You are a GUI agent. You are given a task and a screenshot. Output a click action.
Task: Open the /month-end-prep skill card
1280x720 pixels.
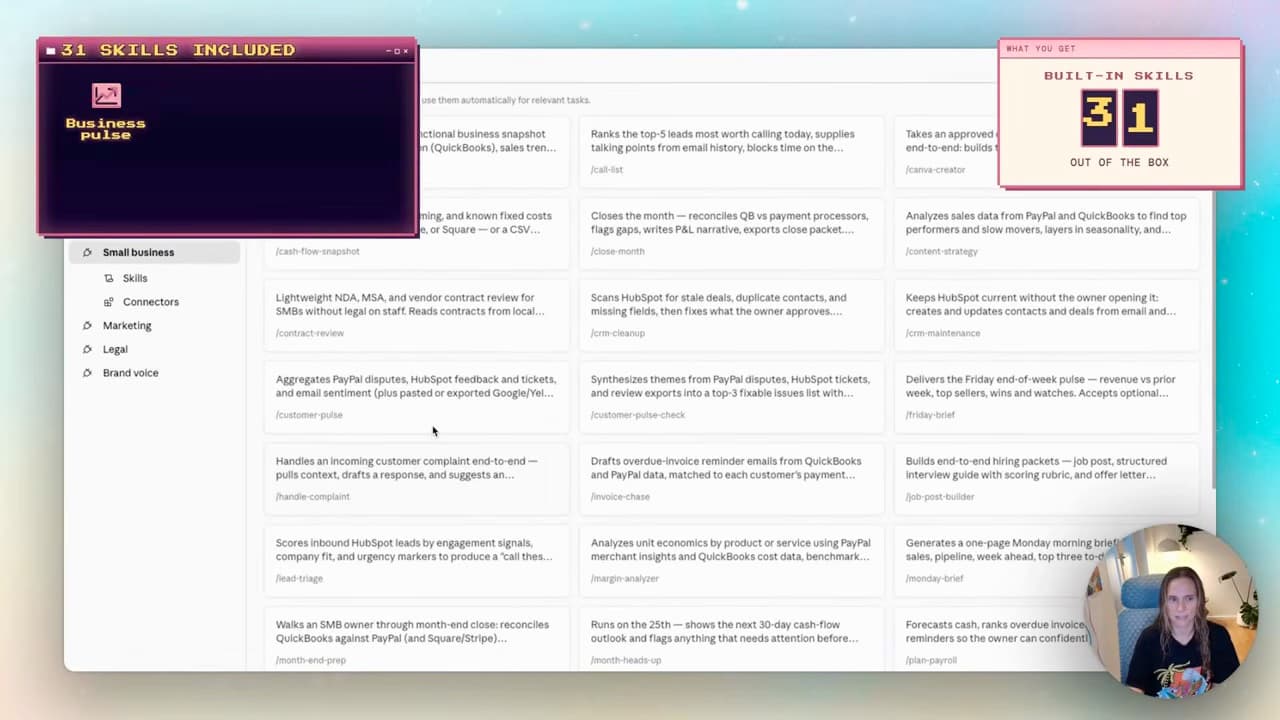[x=417, y=639]
